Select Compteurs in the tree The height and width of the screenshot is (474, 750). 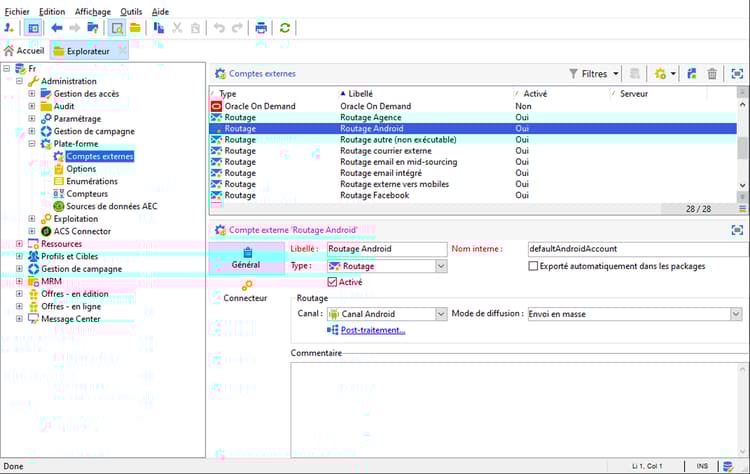point(87,194)
